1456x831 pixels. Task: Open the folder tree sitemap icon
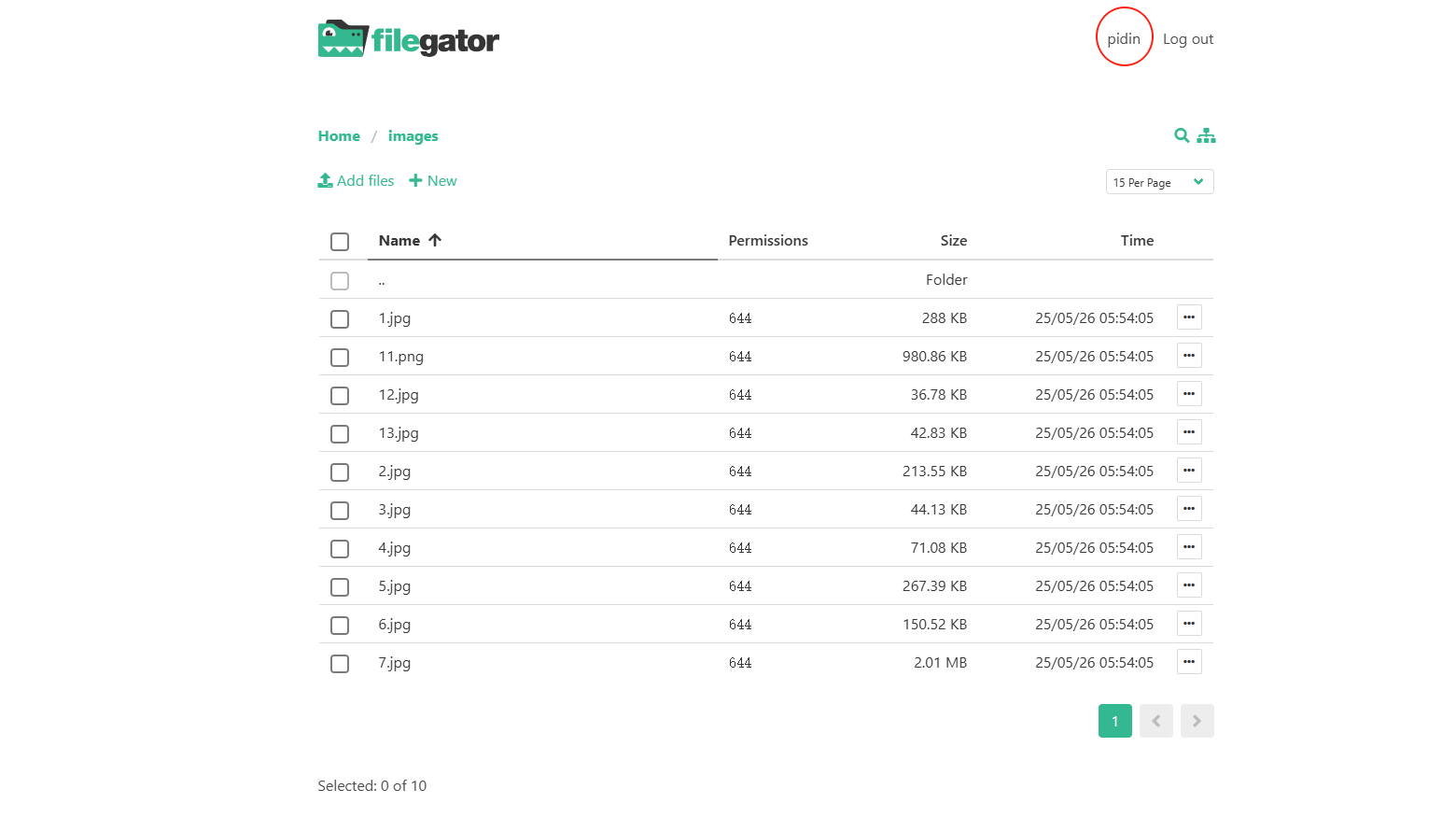click(x=1206, y=135)
